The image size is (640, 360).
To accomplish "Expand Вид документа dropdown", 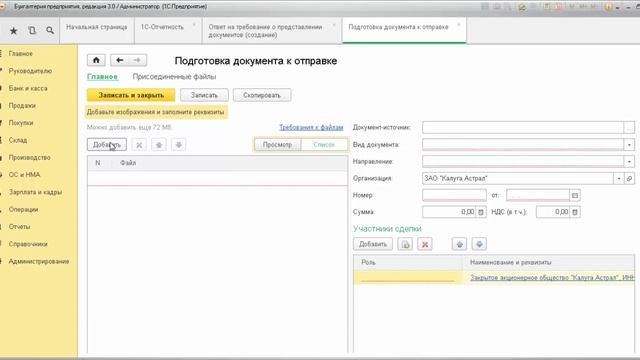I will [x=629, y=145].
